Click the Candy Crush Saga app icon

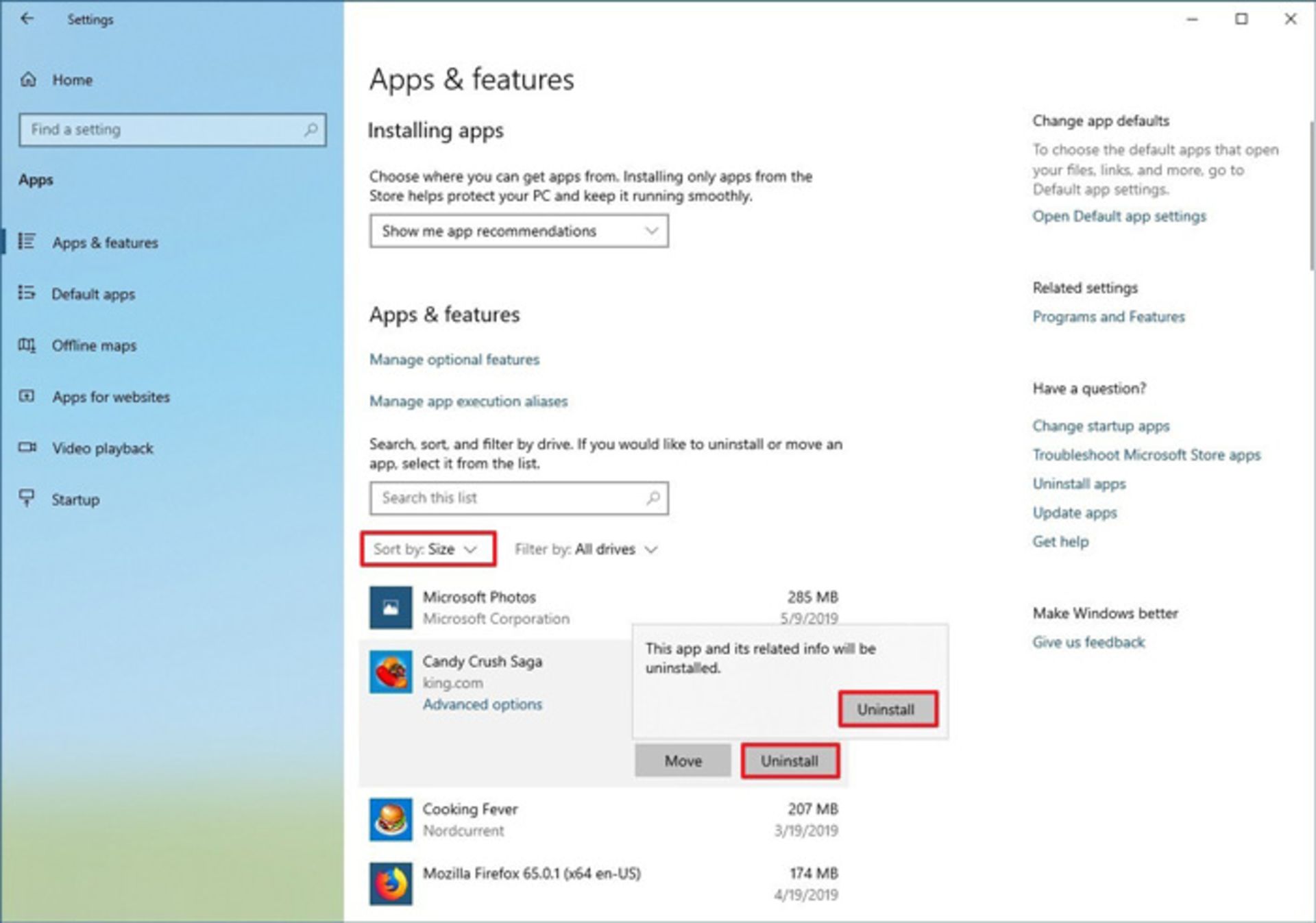click(x=391, y=672)
